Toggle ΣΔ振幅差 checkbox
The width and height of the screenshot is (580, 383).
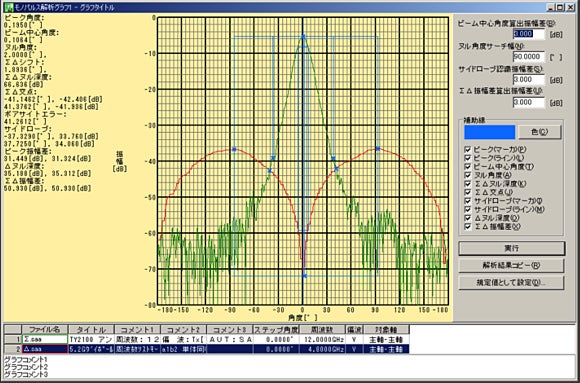pos(468,226)
